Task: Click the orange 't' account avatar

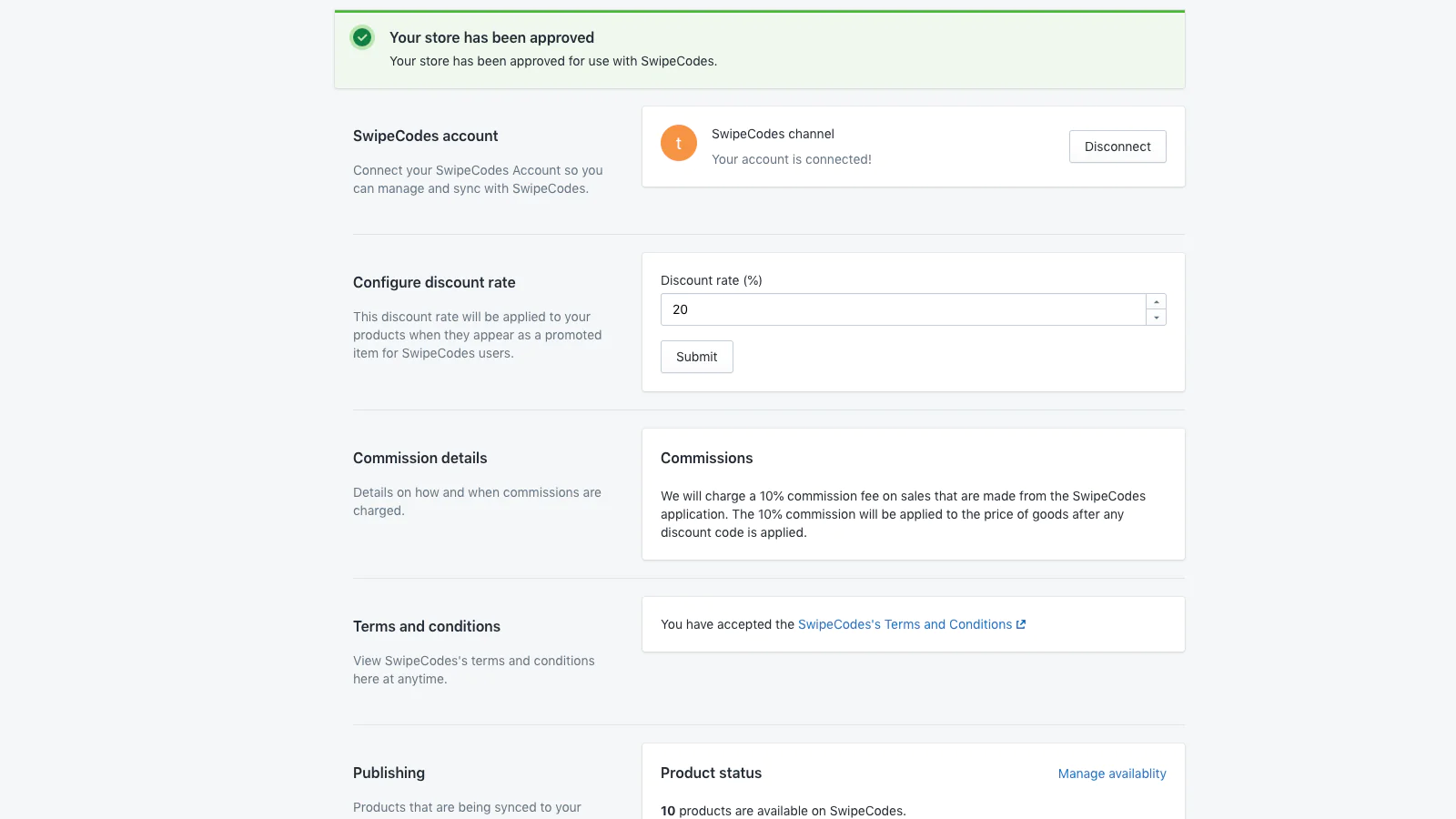Action: (679, 143)
